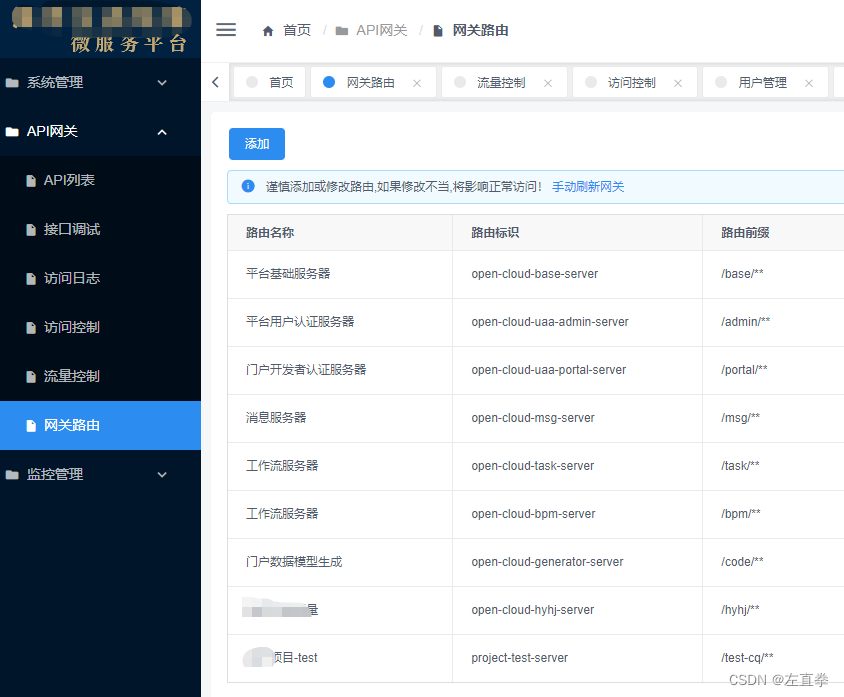
Task: Click the hamburger menu icon
Action: tap(226, 29)
